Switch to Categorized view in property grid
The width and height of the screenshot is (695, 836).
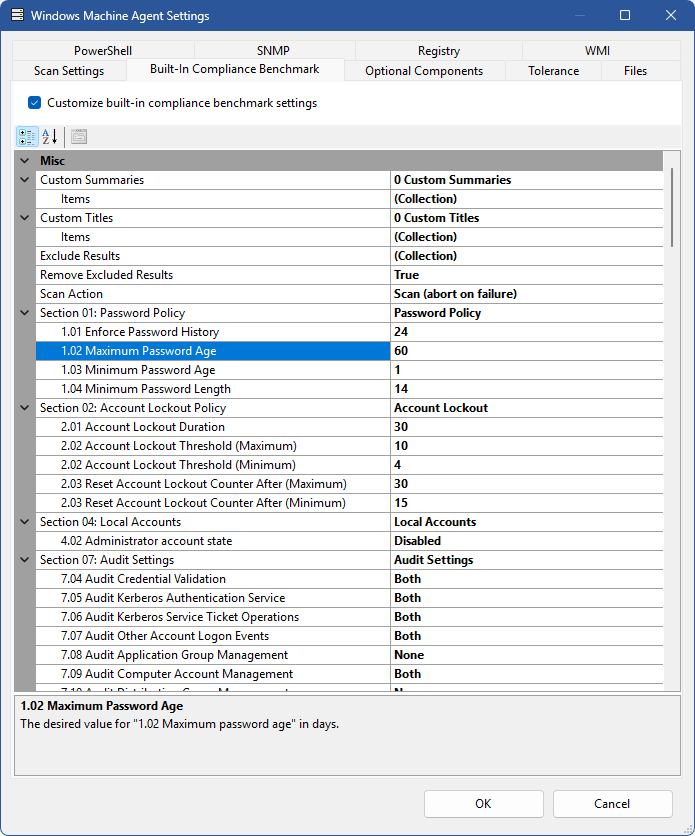[27, 136]
